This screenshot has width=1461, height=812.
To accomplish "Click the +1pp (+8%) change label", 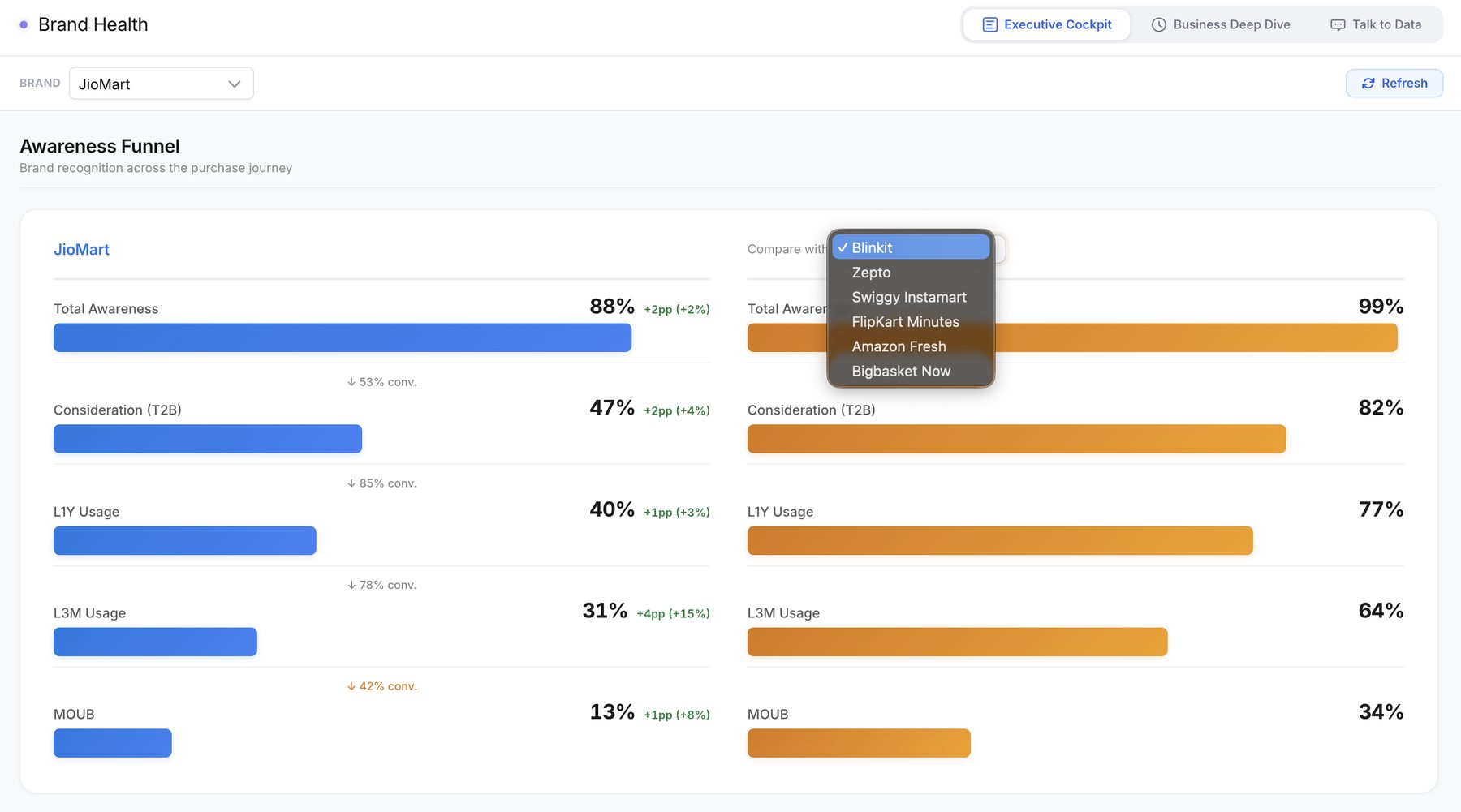I will pyautogui.click(x=677, y=715).
